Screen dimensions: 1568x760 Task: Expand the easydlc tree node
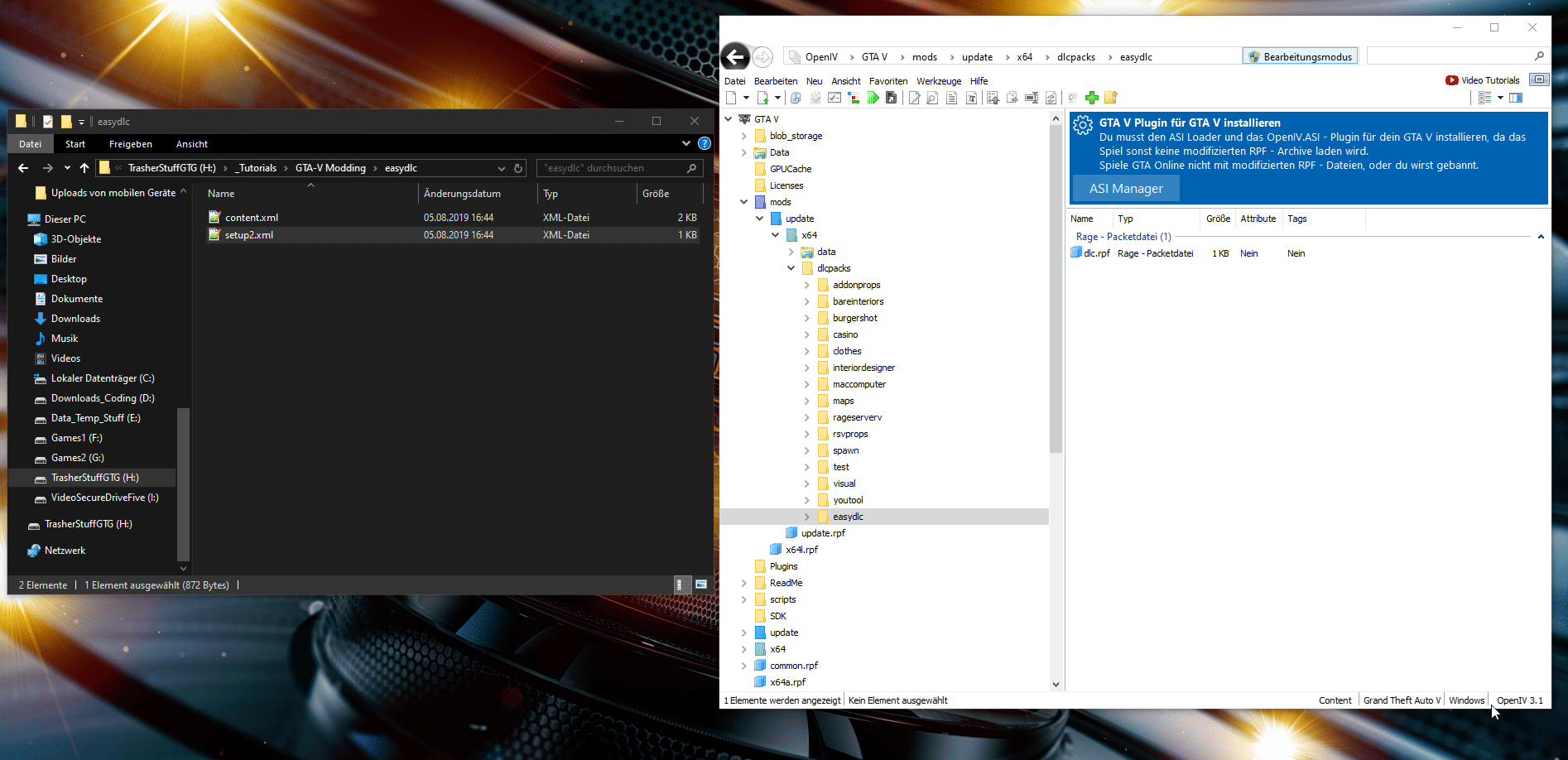[x=807, y=517]
